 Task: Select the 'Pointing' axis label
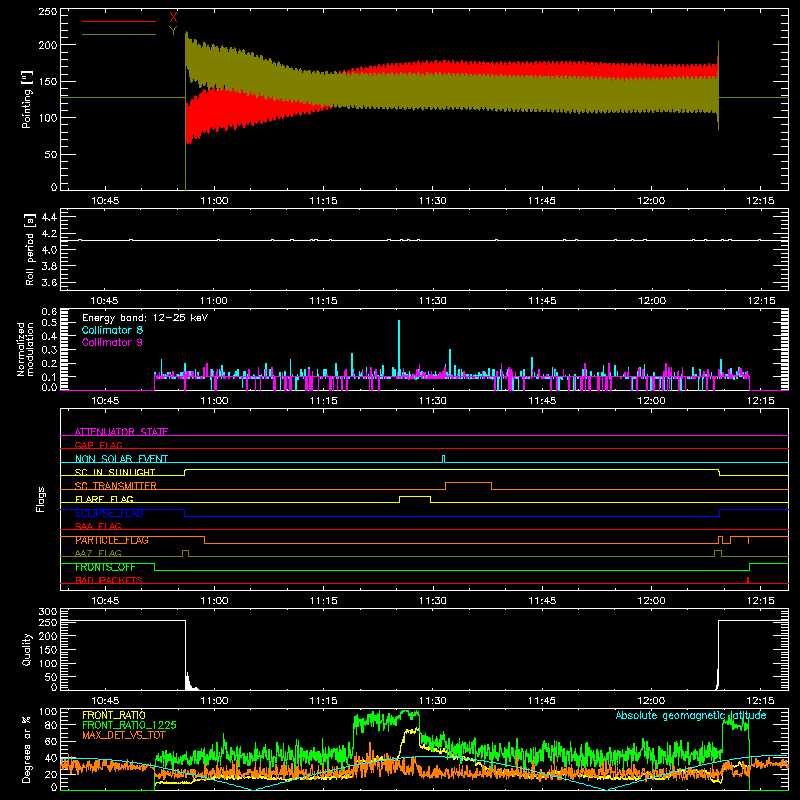click(x=27, y=99)
